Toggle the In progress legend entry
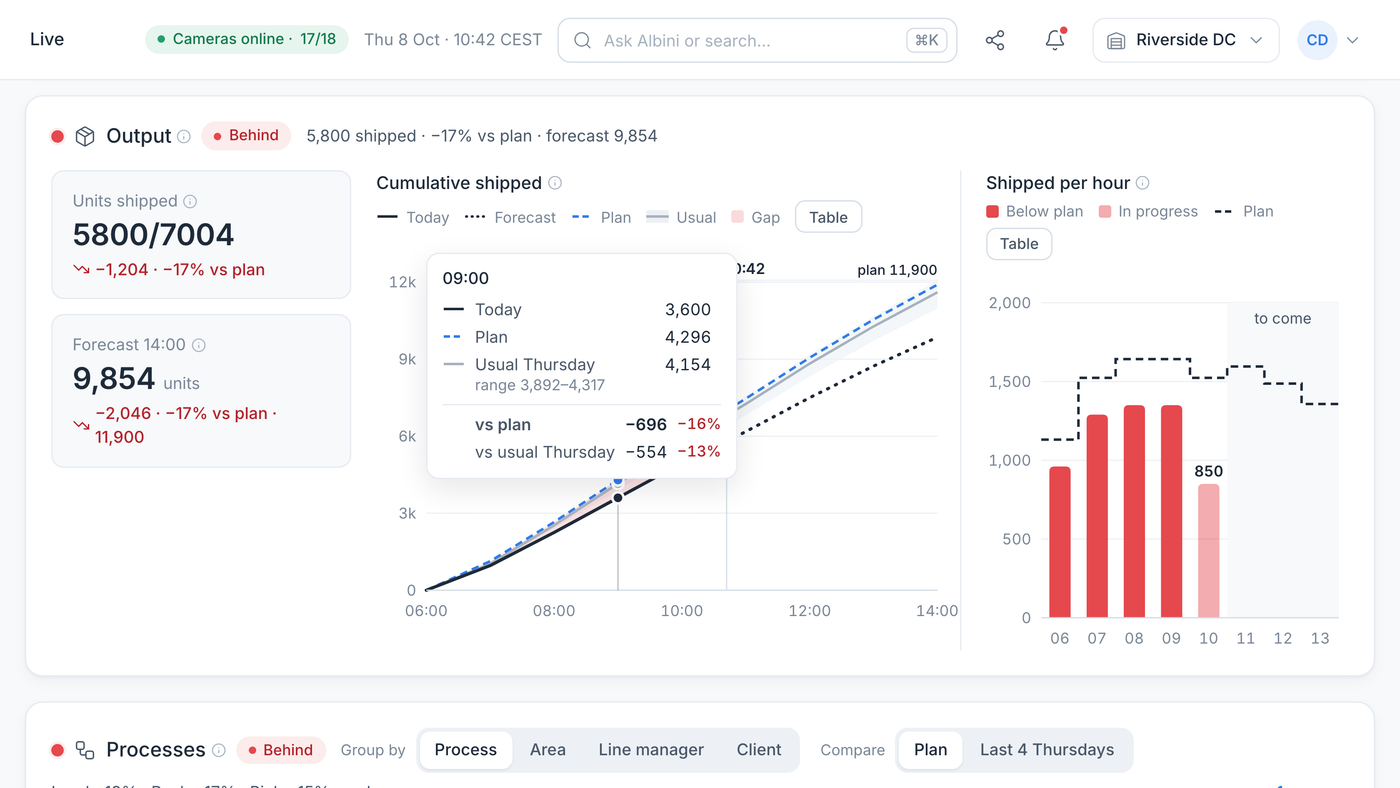Viewport: 1400px width, 788px height. [1148, 211]
